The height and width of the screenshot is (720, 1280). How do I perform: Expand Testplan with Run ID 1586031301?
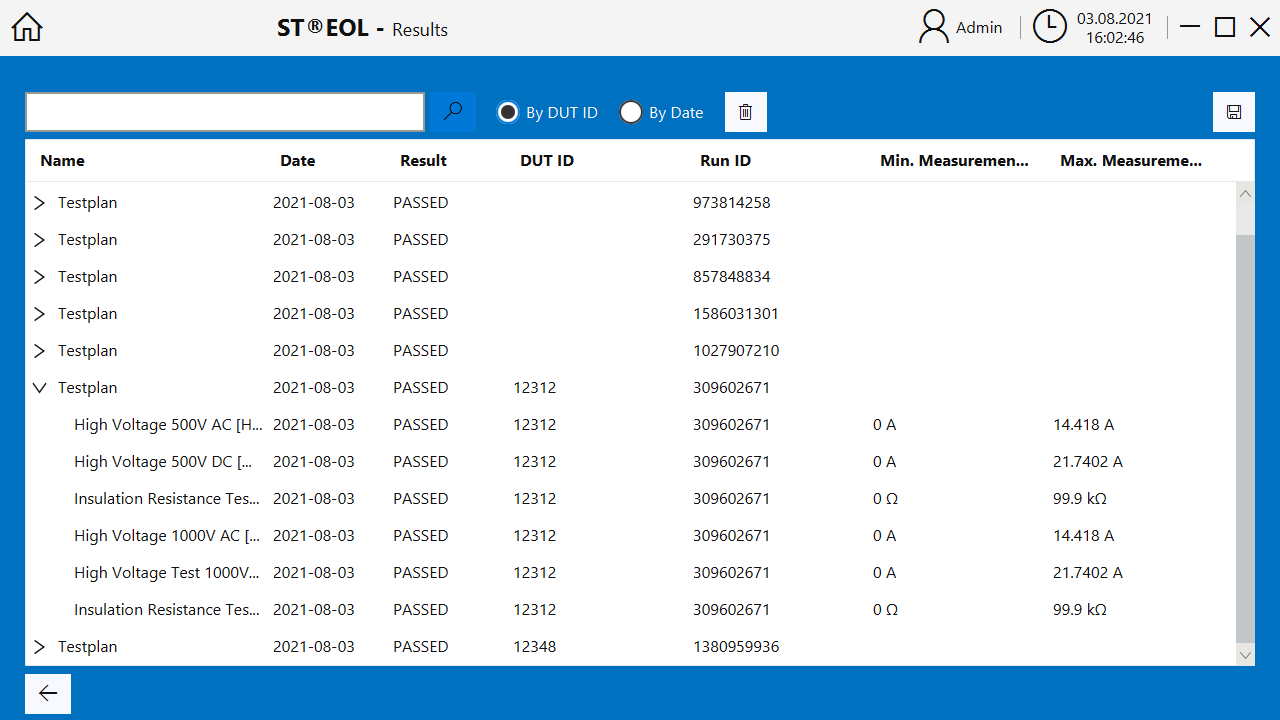click(x=40, y=314)
